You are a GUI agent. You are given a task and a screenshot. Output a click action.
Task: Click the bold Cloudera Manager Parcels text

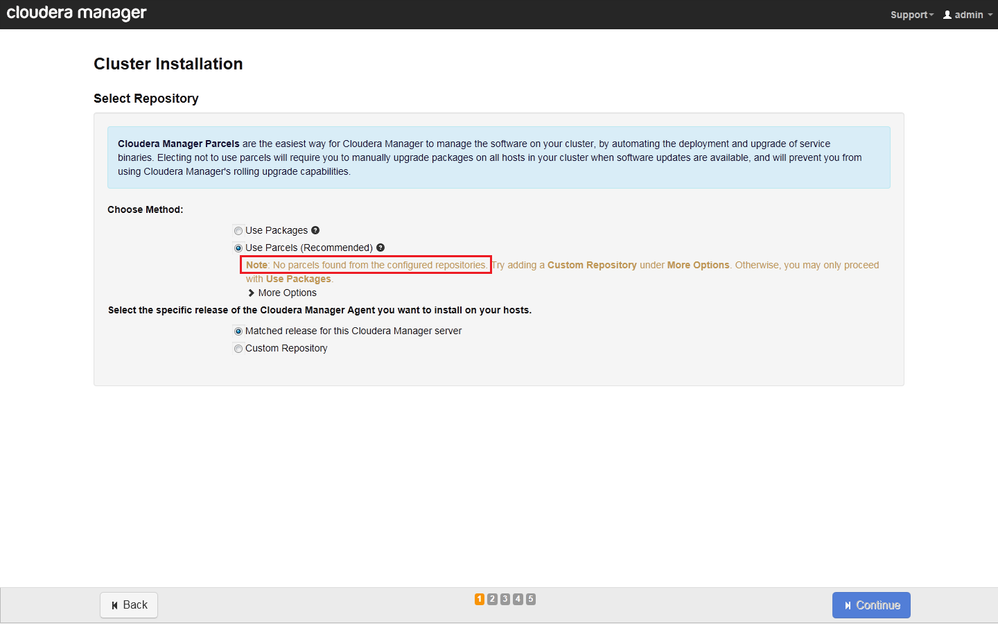[178, 144]
